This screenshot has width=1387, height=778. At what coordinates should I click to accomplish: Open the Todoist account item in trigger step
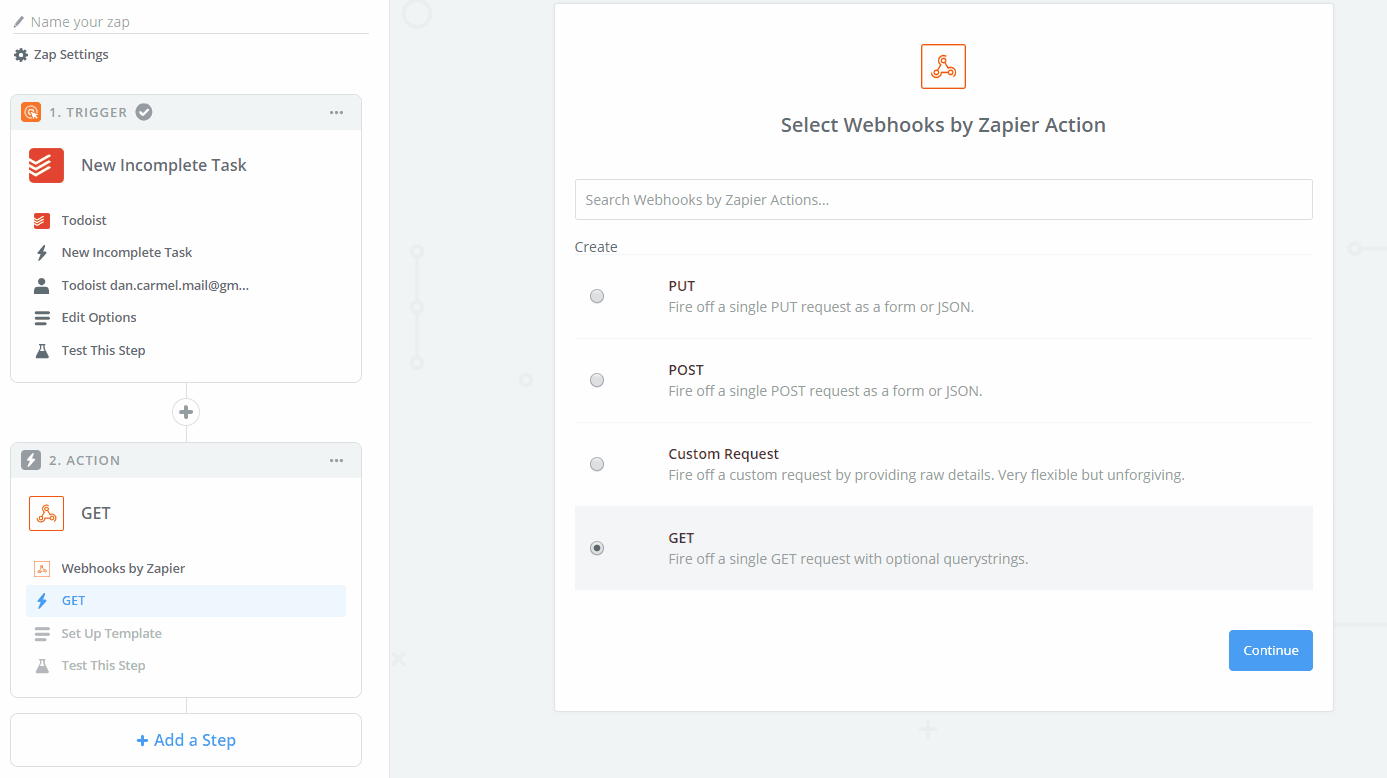click(x=155, y=286)
